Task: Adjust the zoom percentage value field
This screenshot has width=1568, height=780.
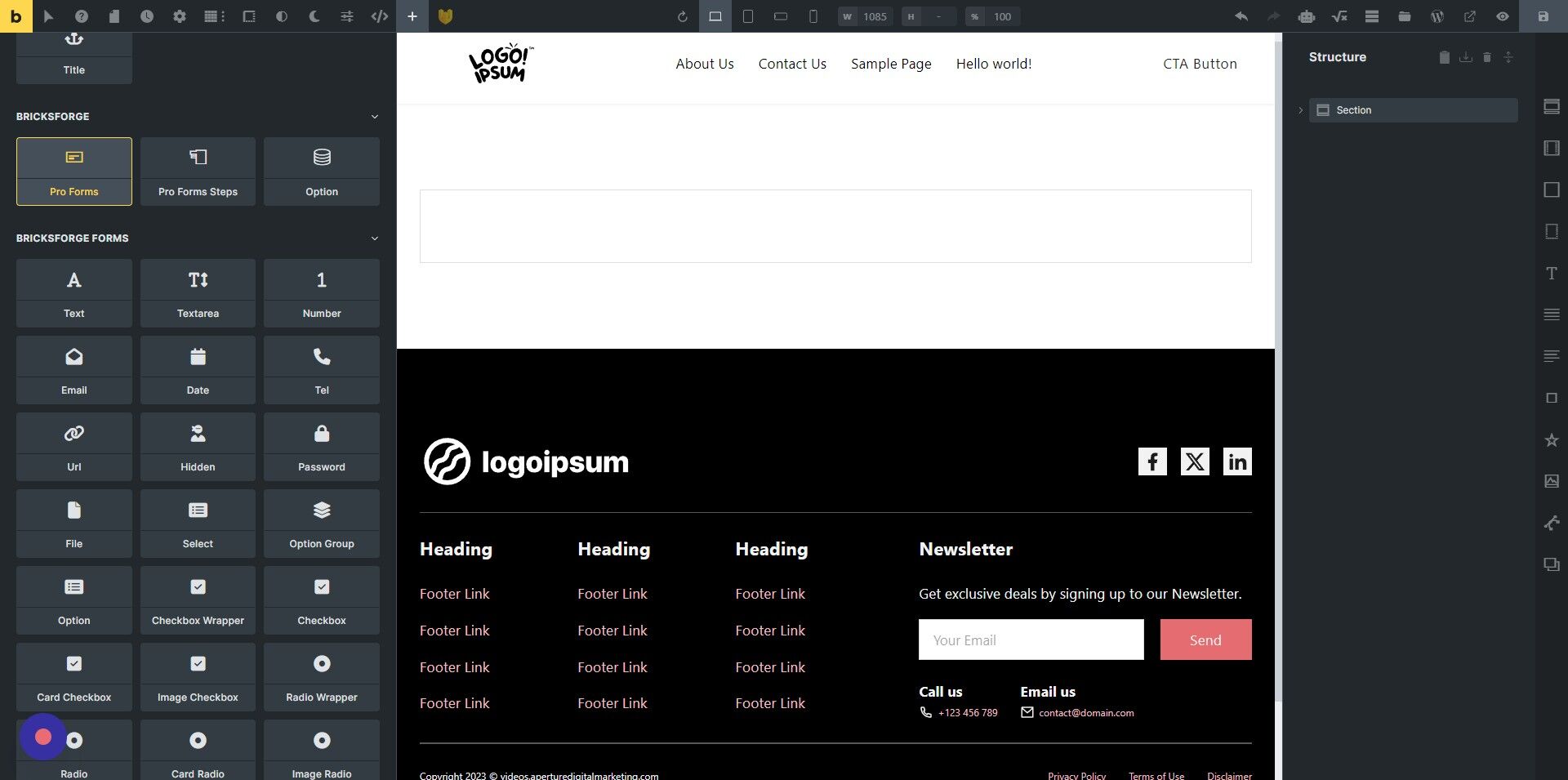Action: coord(1003,16)
